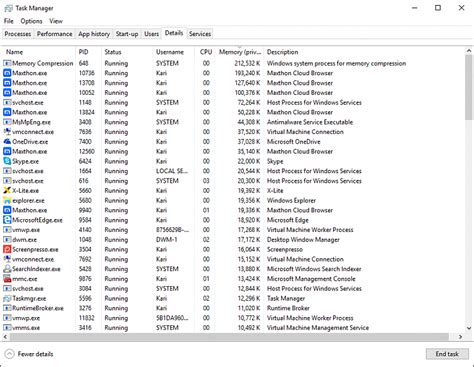Click the horizontal scrollbar right arrow
Viewport: 474px width, 367px height.
coord(460,337)
